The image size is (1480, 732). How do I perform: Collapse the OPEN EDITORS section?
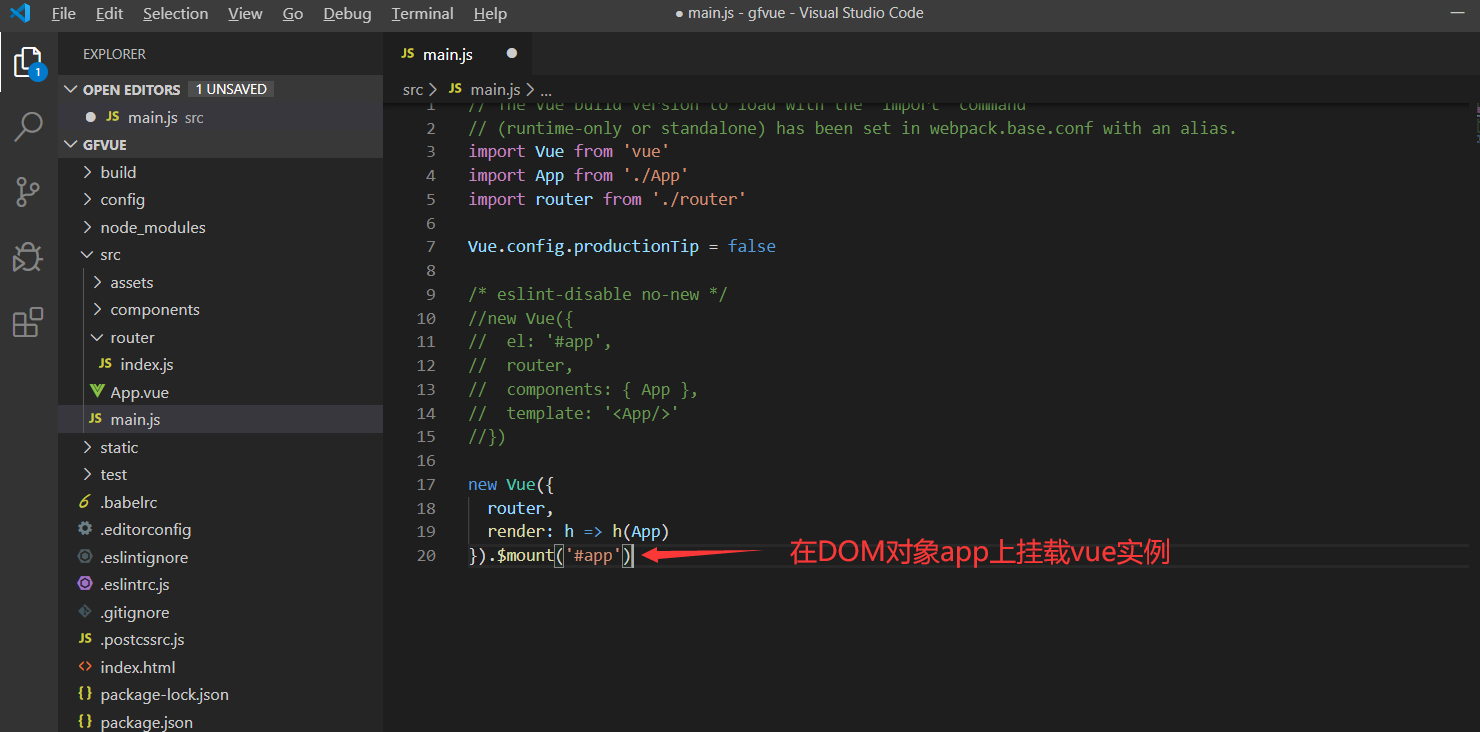tap(70, 89)
